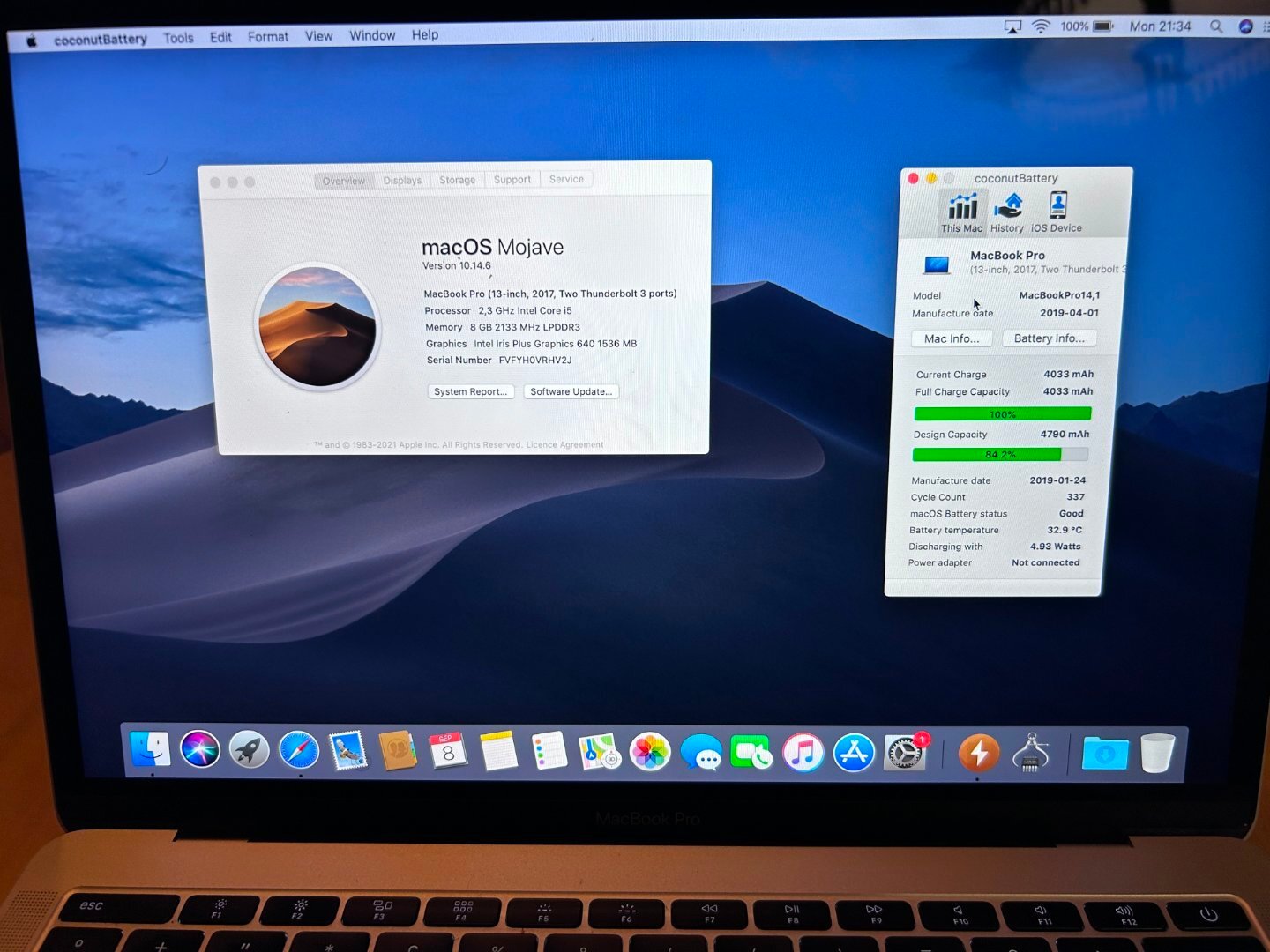Switch to the Storage tab
Image resolution: width=1270 pixels, height=952 pixels.
(x=457, y=180)
